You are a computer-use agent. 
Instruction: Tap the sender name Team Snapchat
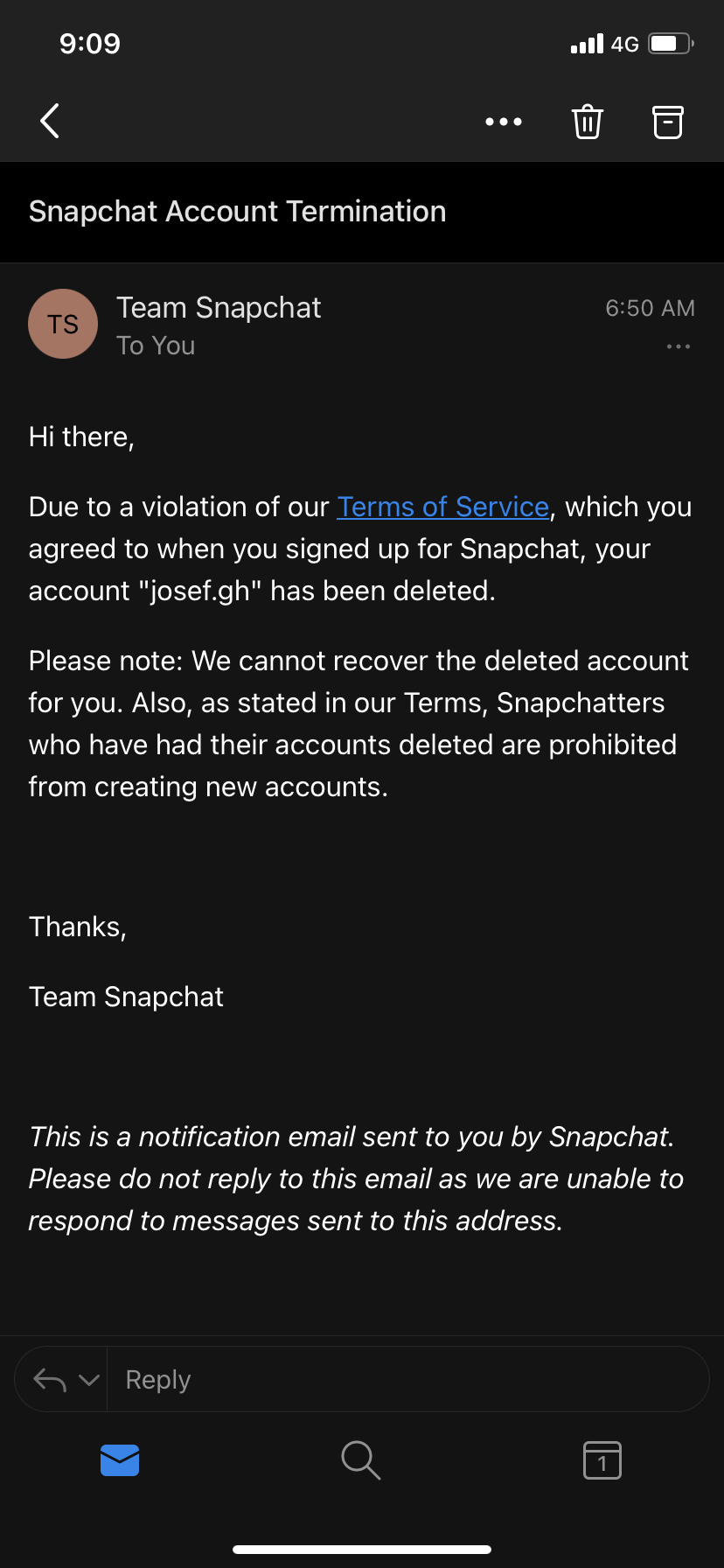pyautogui.click(x=219, y=308)
